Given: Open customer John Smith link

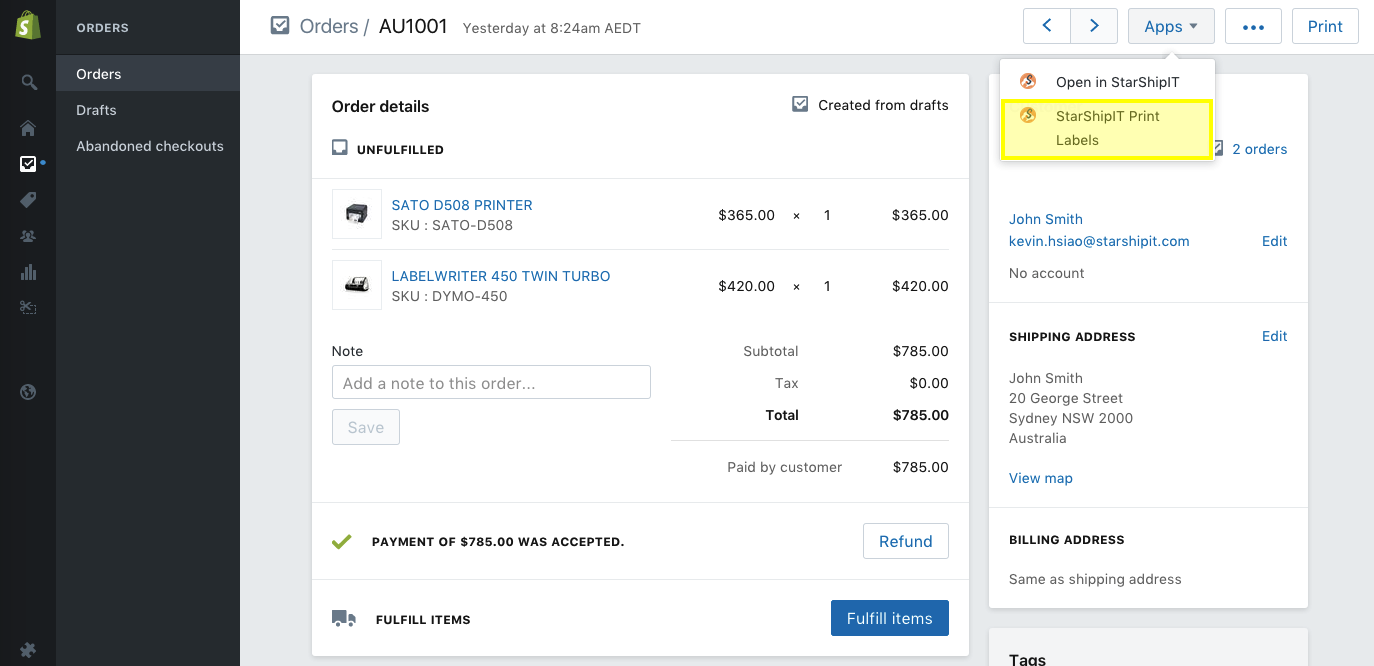Looking at the screenshot, I should [x=1045, y=219].
